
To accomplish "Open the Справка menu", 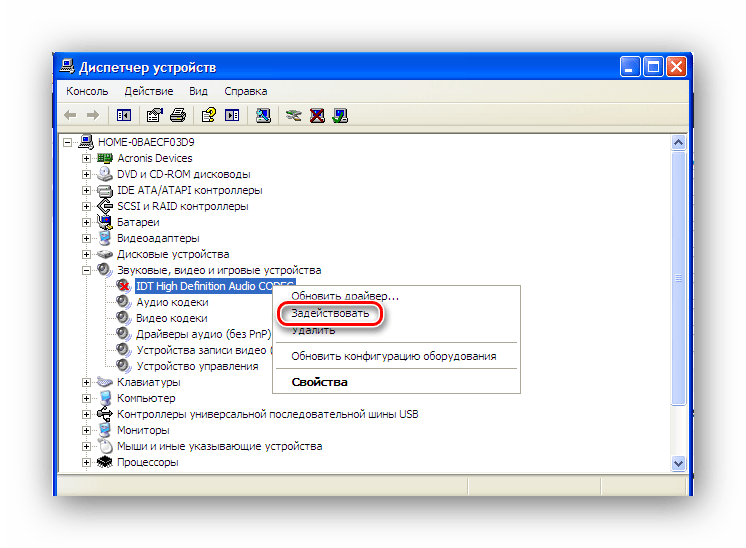I will pyautogui.click(x=245, y=91).
